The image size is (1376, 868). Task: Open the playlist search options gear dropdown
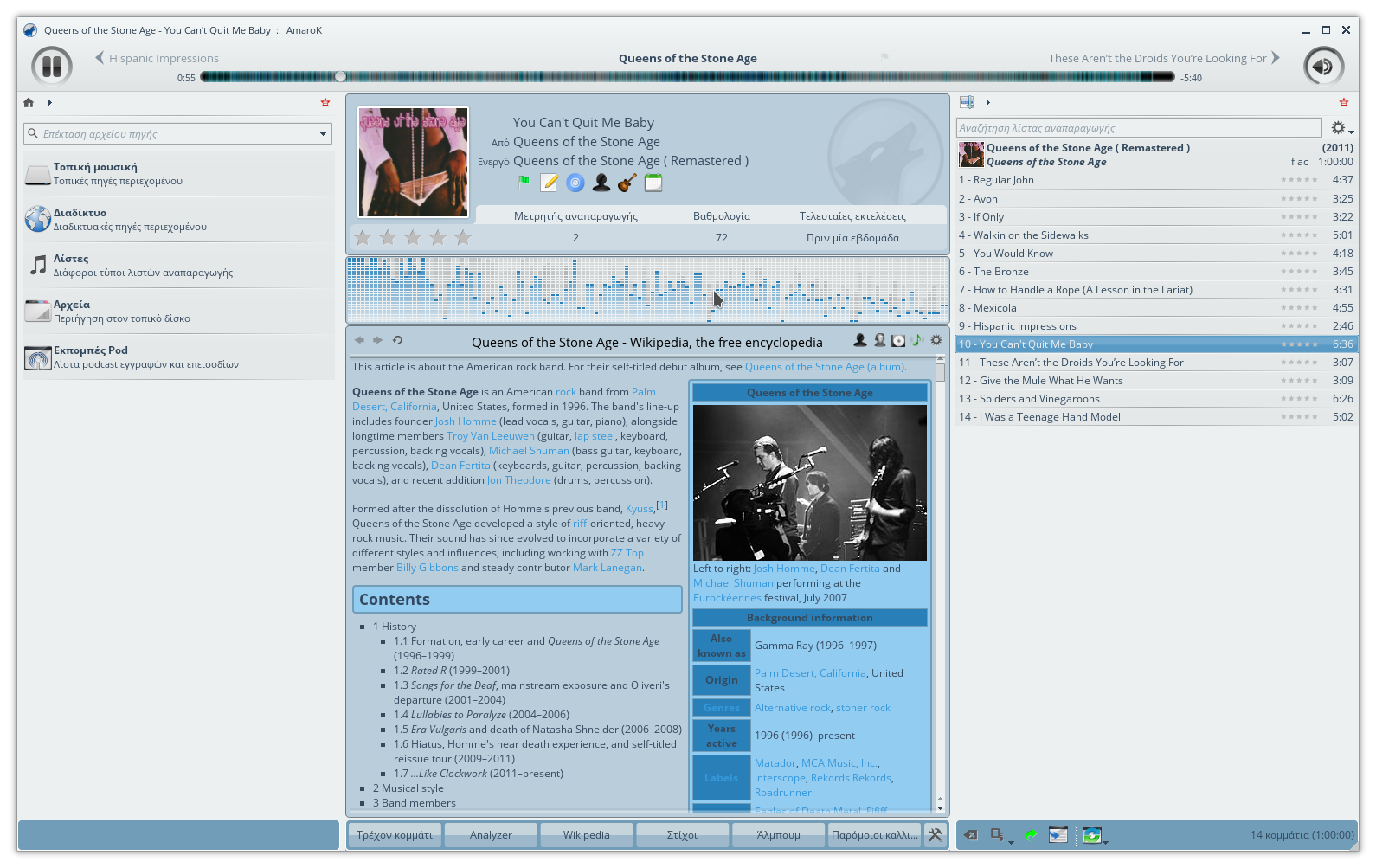(x=1341, y=128)
